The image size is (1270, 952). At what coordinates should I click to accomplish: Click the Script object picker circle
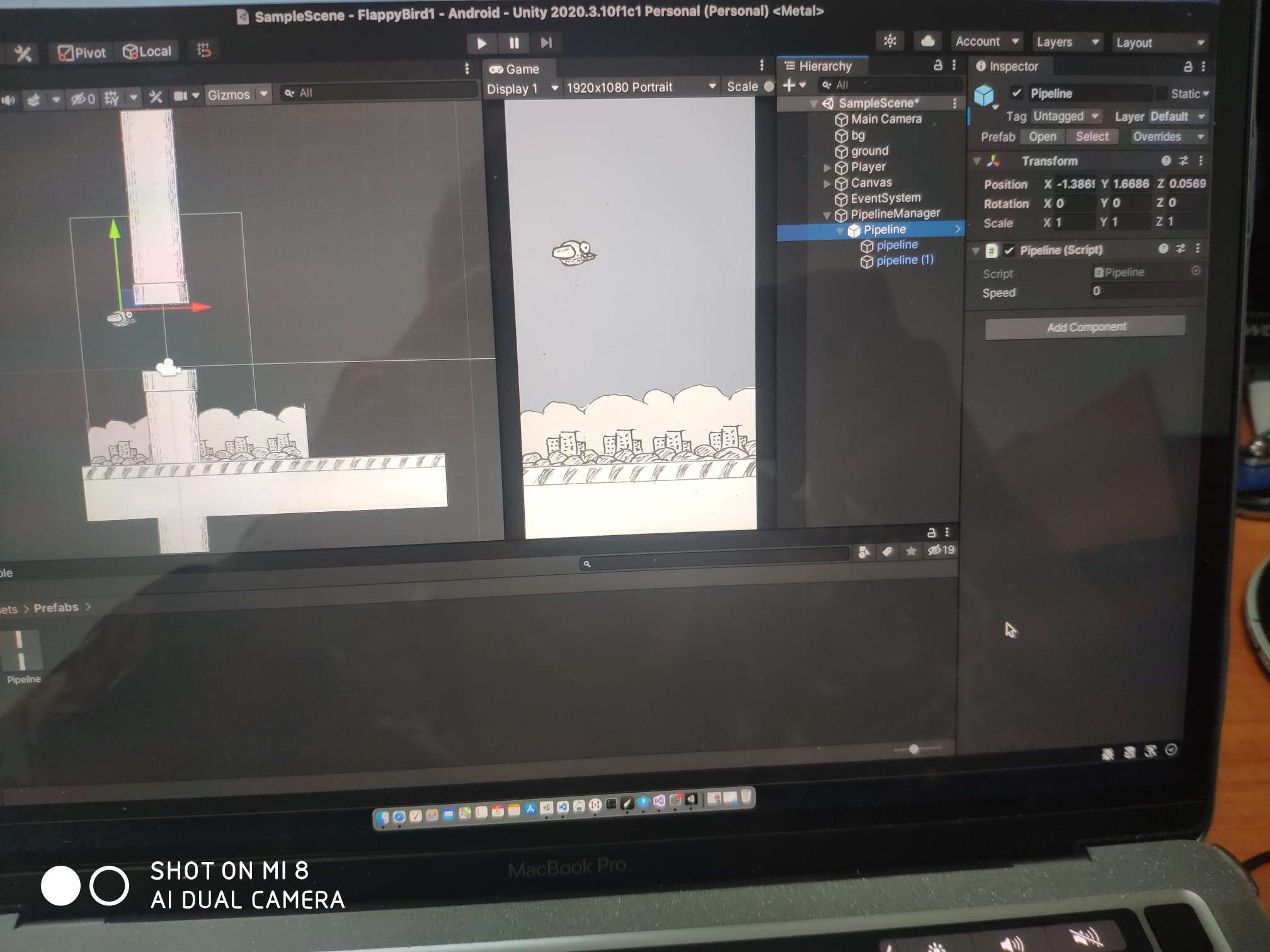(1195, 271)
